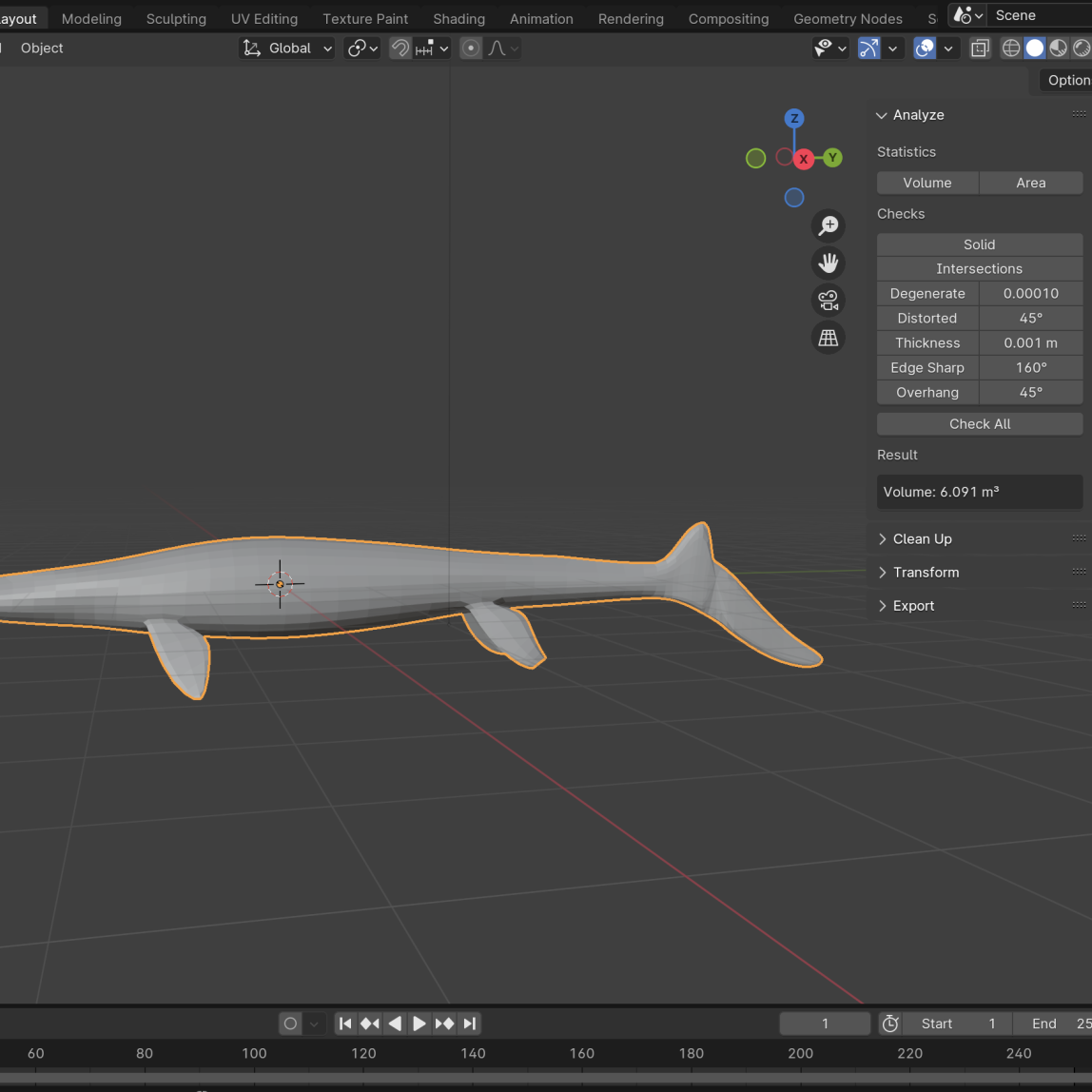Toggle the camera view icon

[x=829, y=301]
